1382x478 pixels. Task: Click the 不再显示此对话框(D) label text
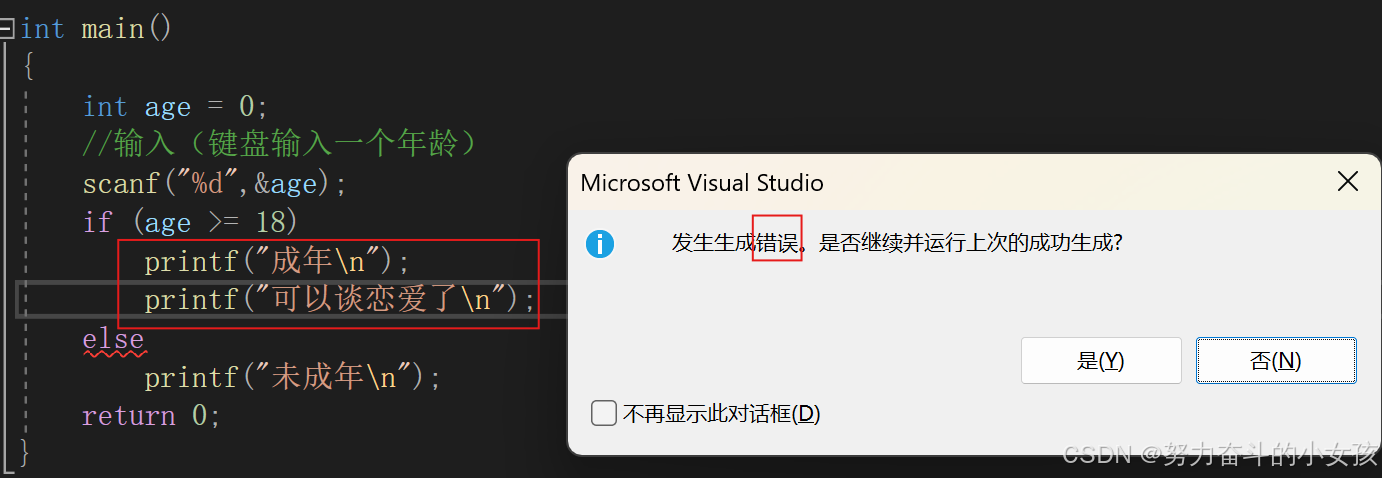721,413
